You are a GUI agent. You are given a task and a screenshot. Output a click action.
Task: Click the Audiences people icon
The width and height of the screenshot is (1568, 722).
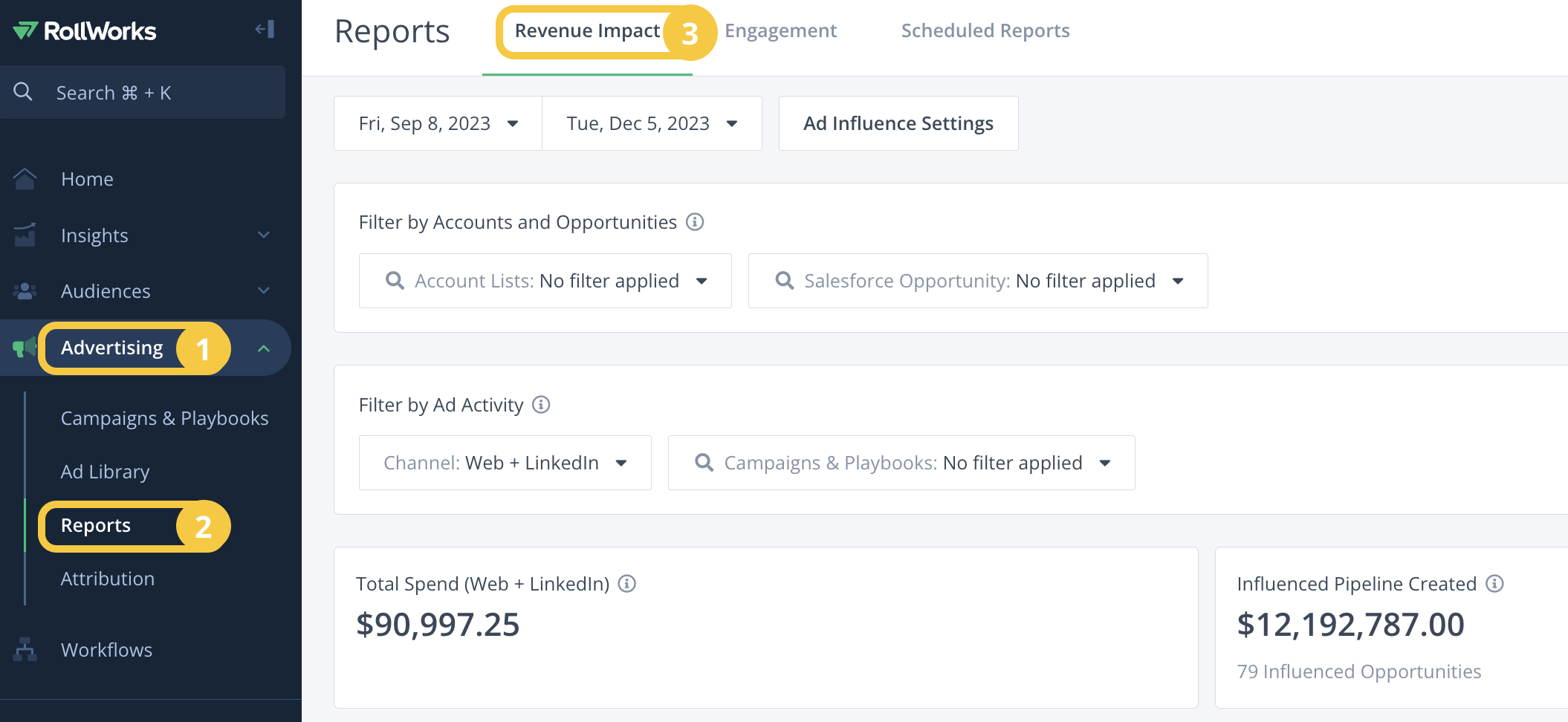25,291
